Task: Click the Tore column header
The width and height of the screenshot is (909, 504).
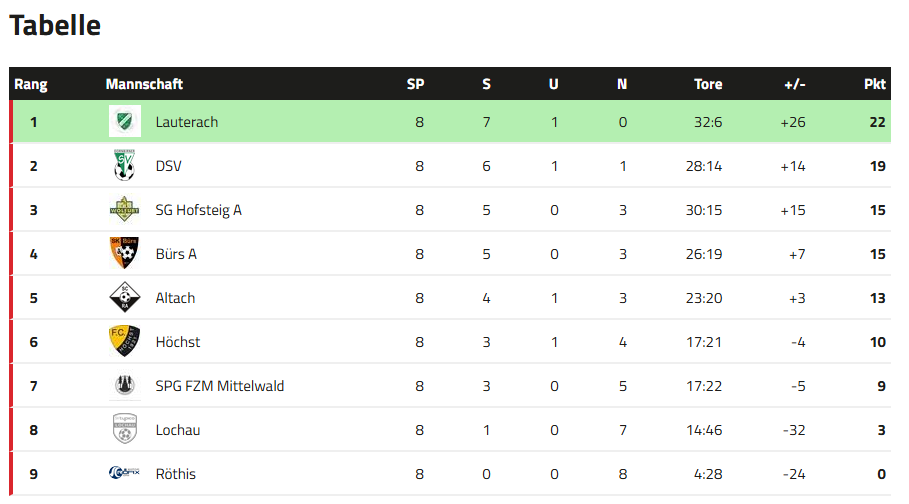Action: pos(708,84)
